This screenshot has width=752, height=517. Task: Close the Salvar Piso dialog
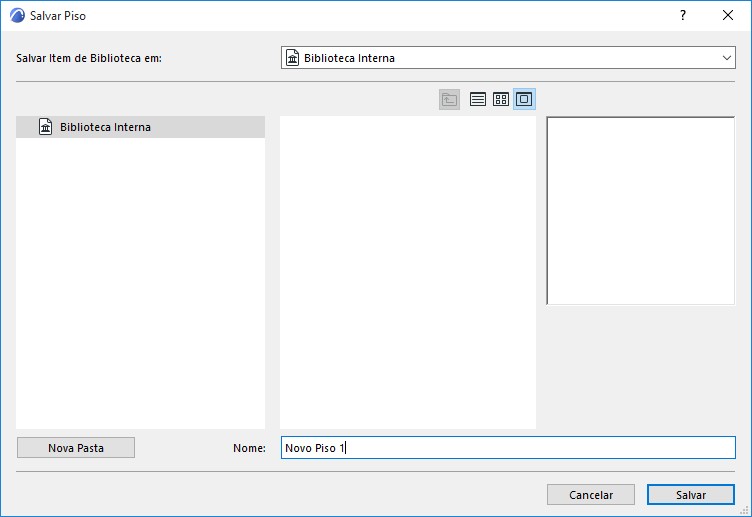coord(728,15)
